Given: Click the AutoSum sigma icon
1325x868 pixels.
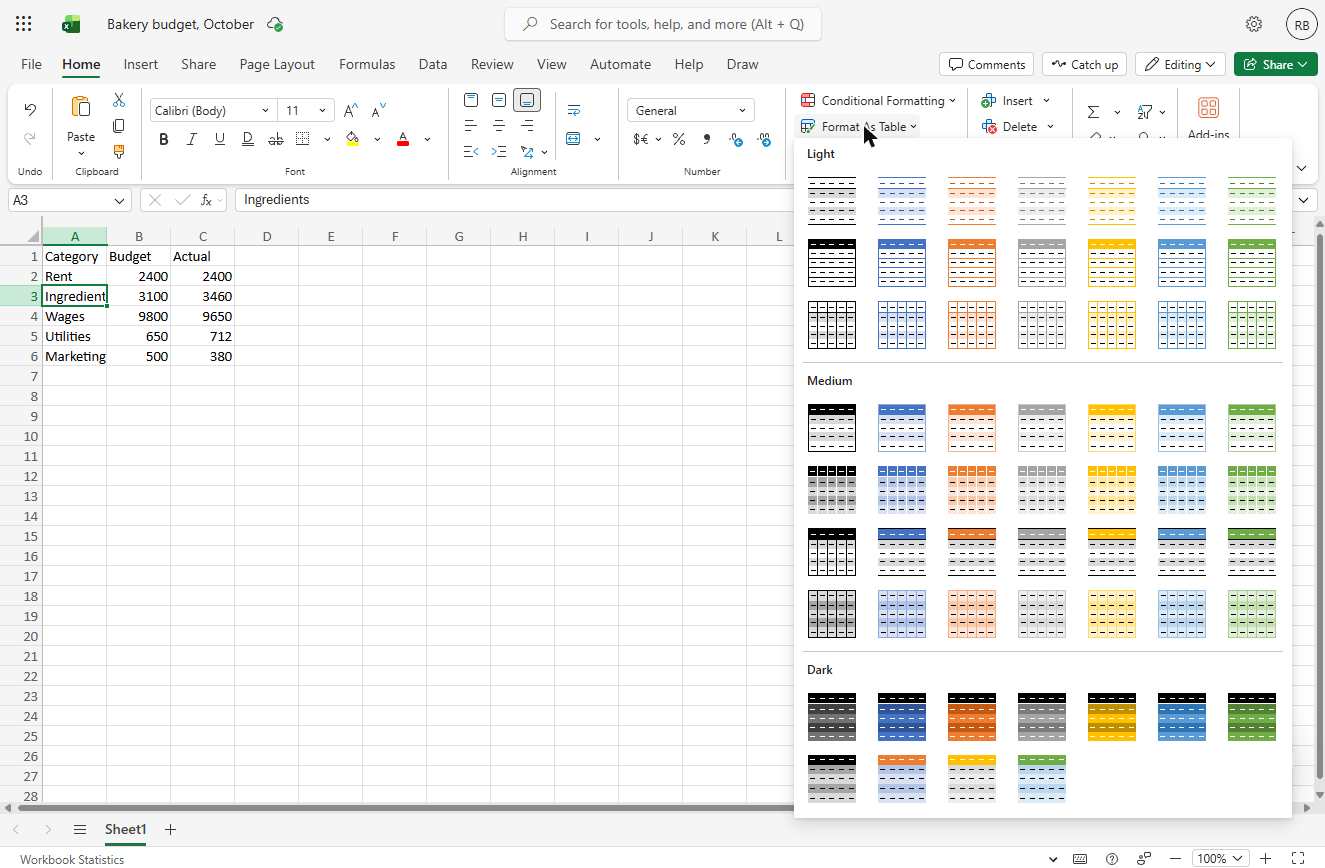Looking at the screenshot, I should (x=1093, y=112).
